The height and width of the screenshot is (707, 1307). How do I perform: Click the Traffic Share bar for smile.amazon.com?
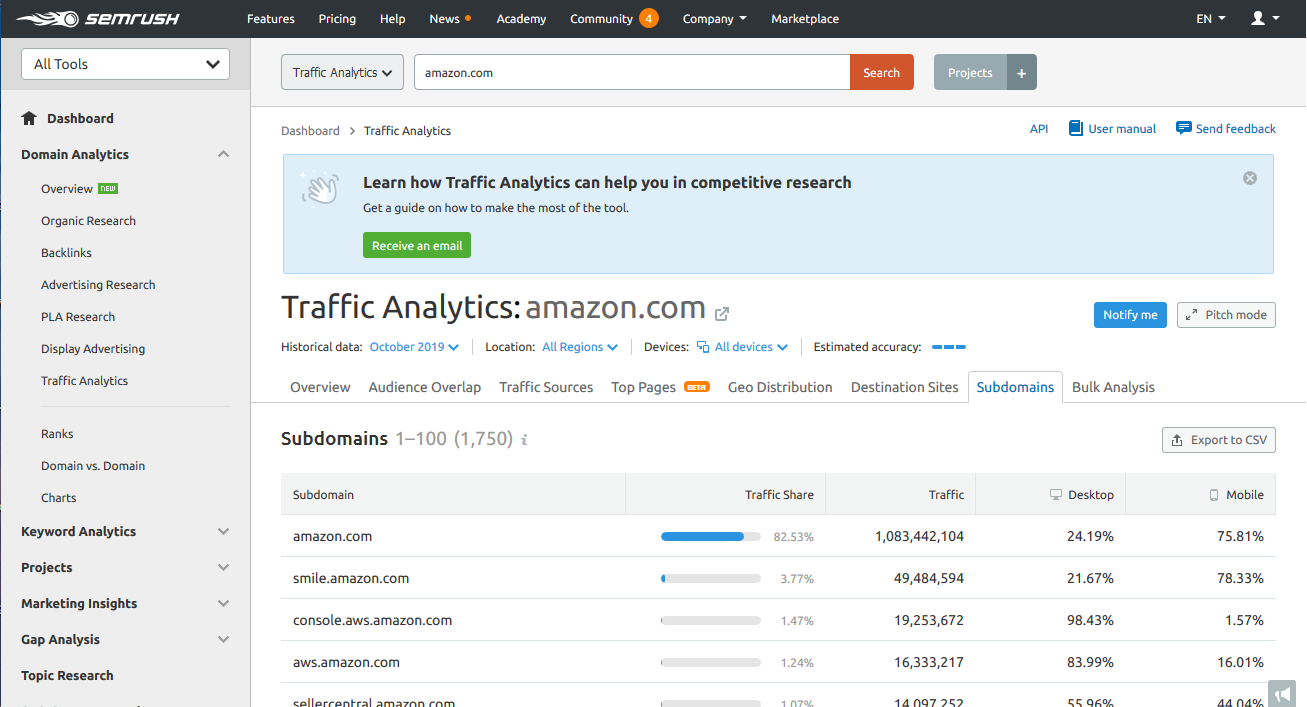710,577
